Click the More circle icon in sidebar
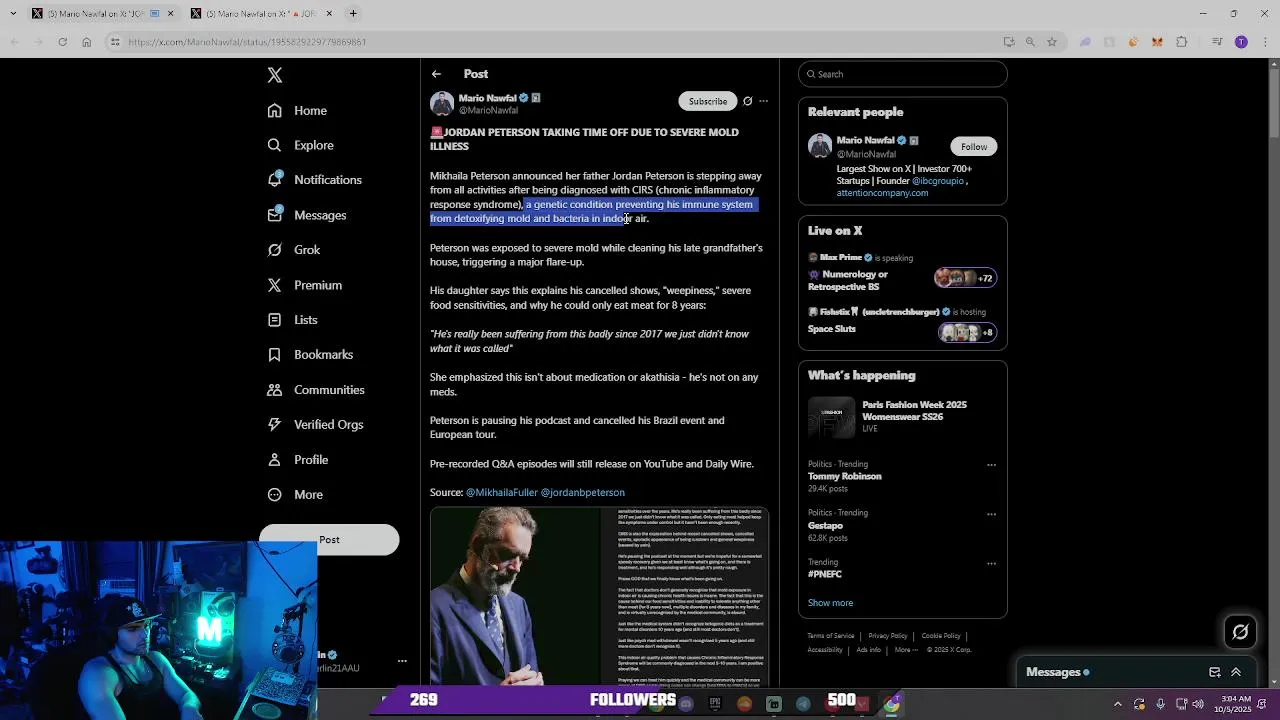Viewport: 1280px width, 720px height. 275,495
